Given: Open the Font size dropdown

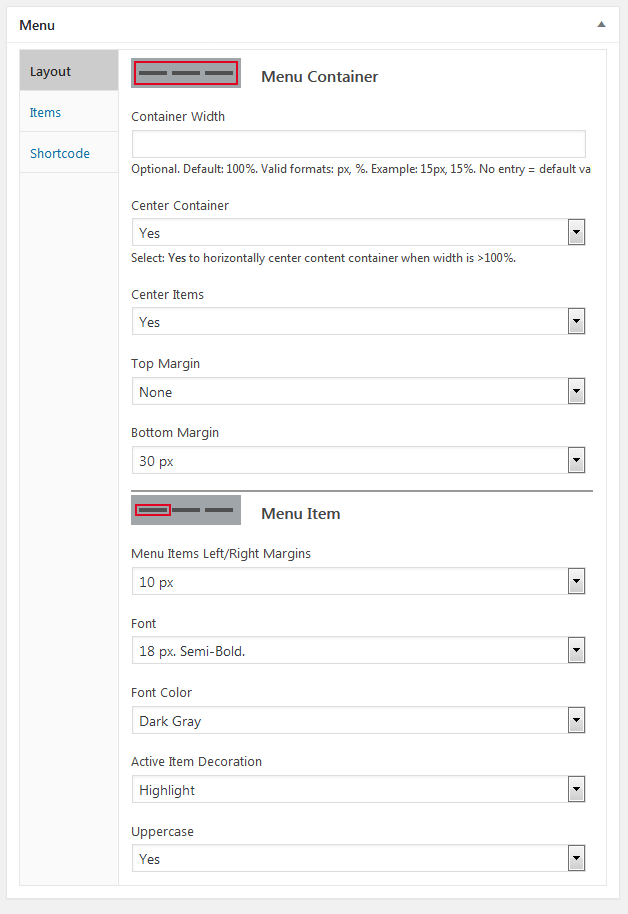Looking at the screenshot, I should (x=358, y=651).
